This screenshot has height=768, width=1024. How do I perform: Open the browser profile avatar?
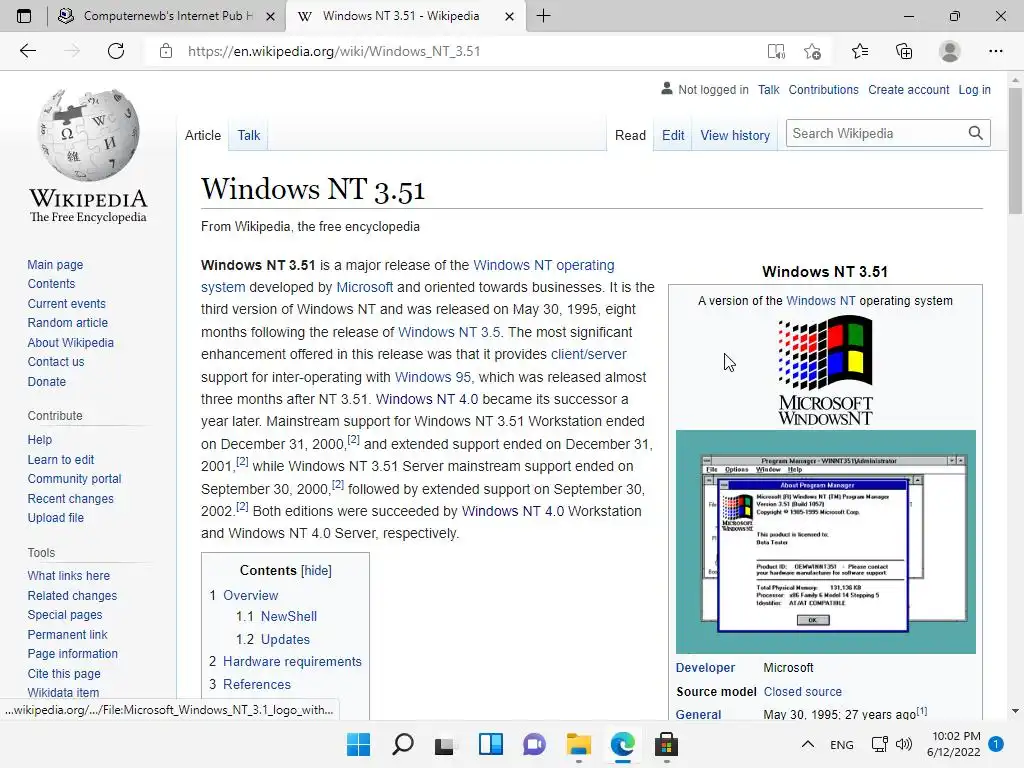pos(950,51)
